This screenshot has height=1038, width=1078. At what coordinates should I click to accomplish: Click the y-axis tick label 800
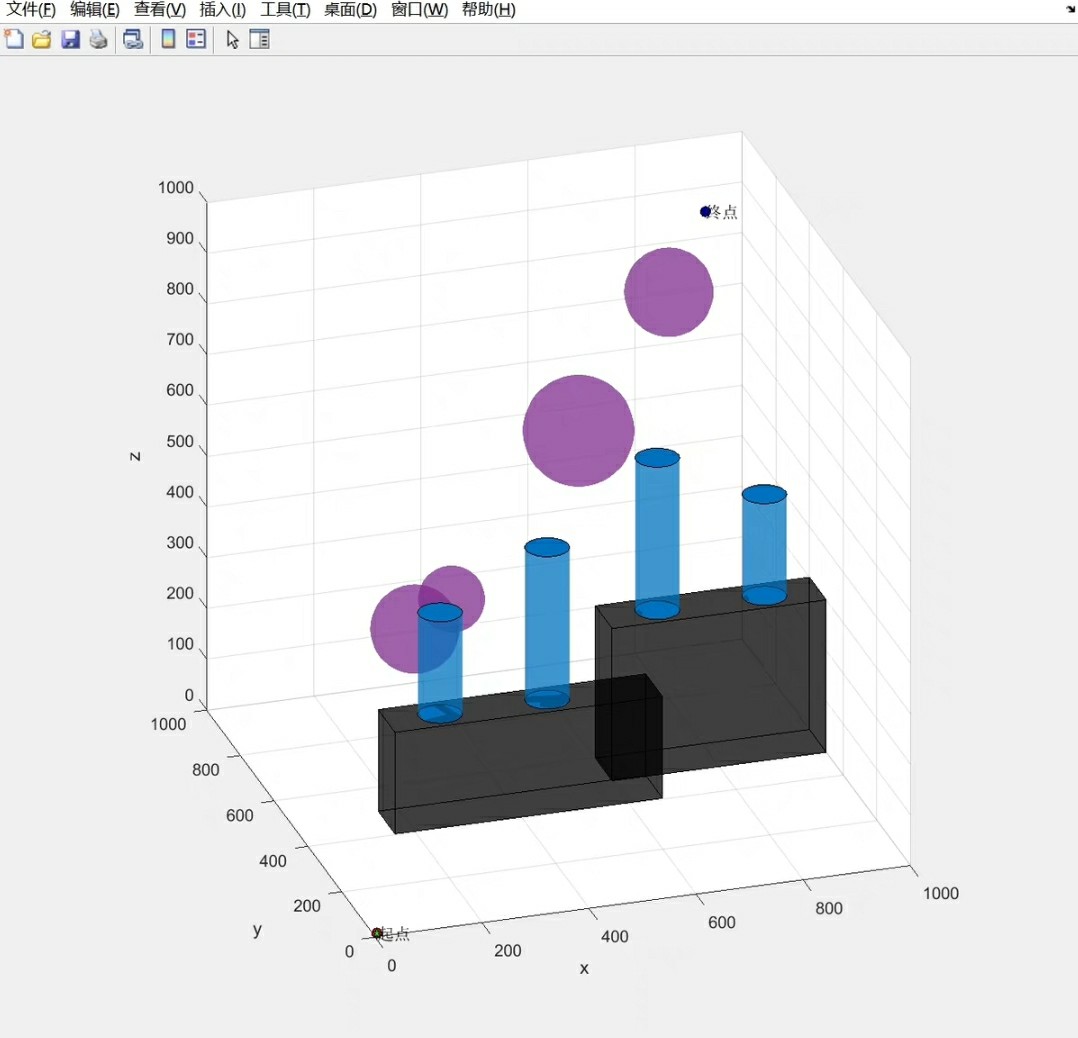point(206,770)
